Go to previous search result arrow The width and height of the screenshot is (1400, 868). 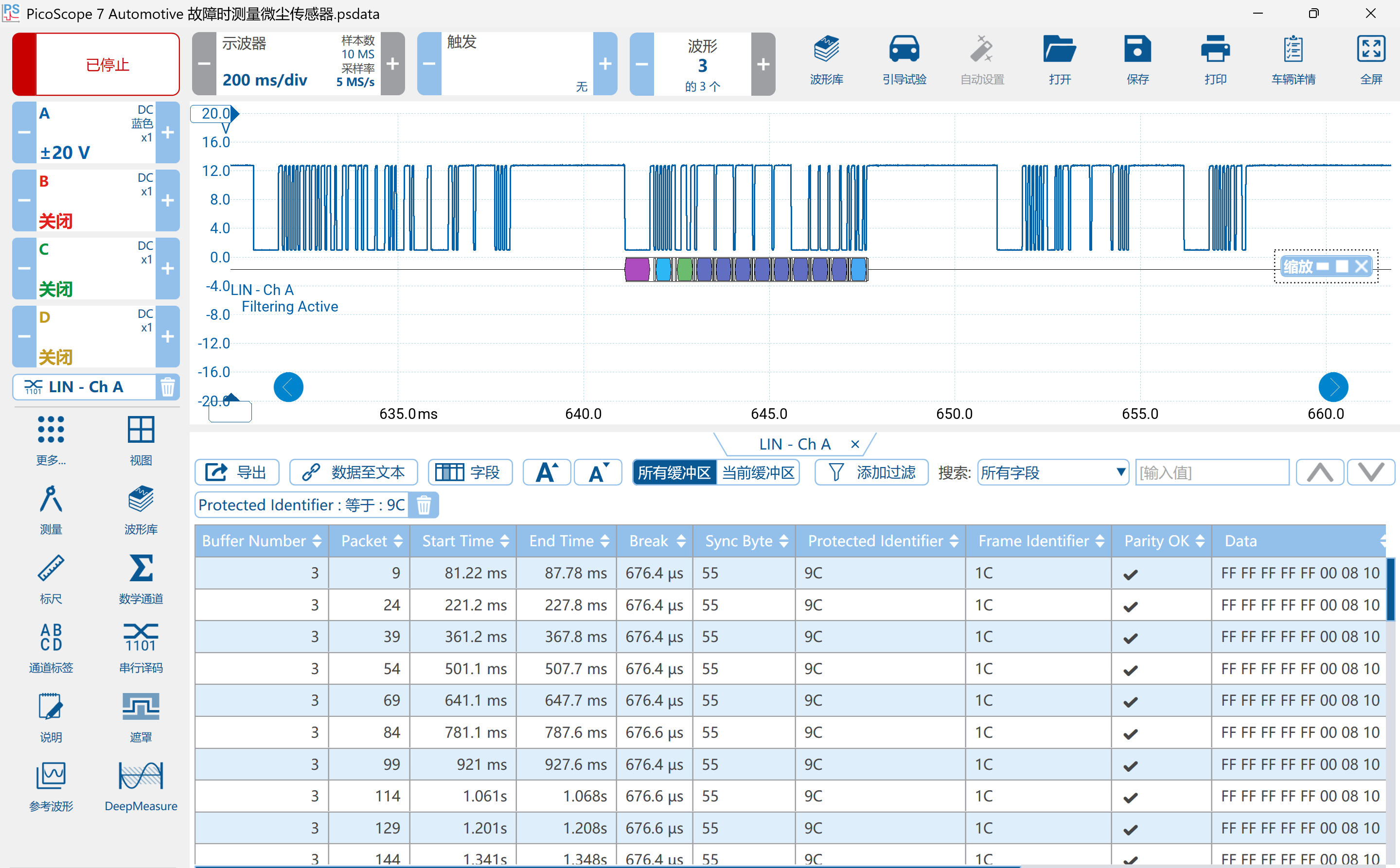[1320, 472]
